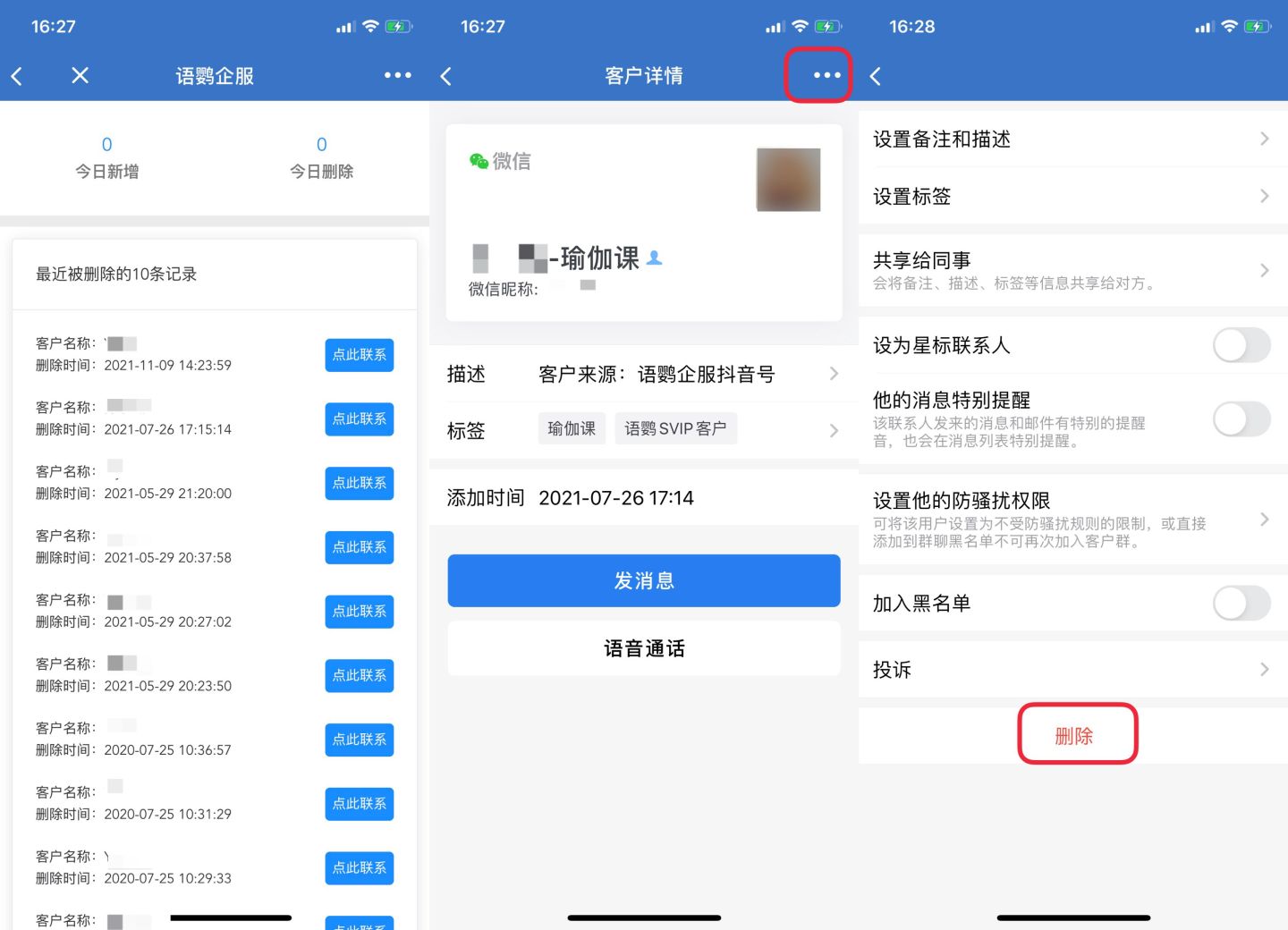The width and height of the screenshot is (1288, 930).
Task: Tap the WeChat logo icon on customer card
Action: point(479,161)
